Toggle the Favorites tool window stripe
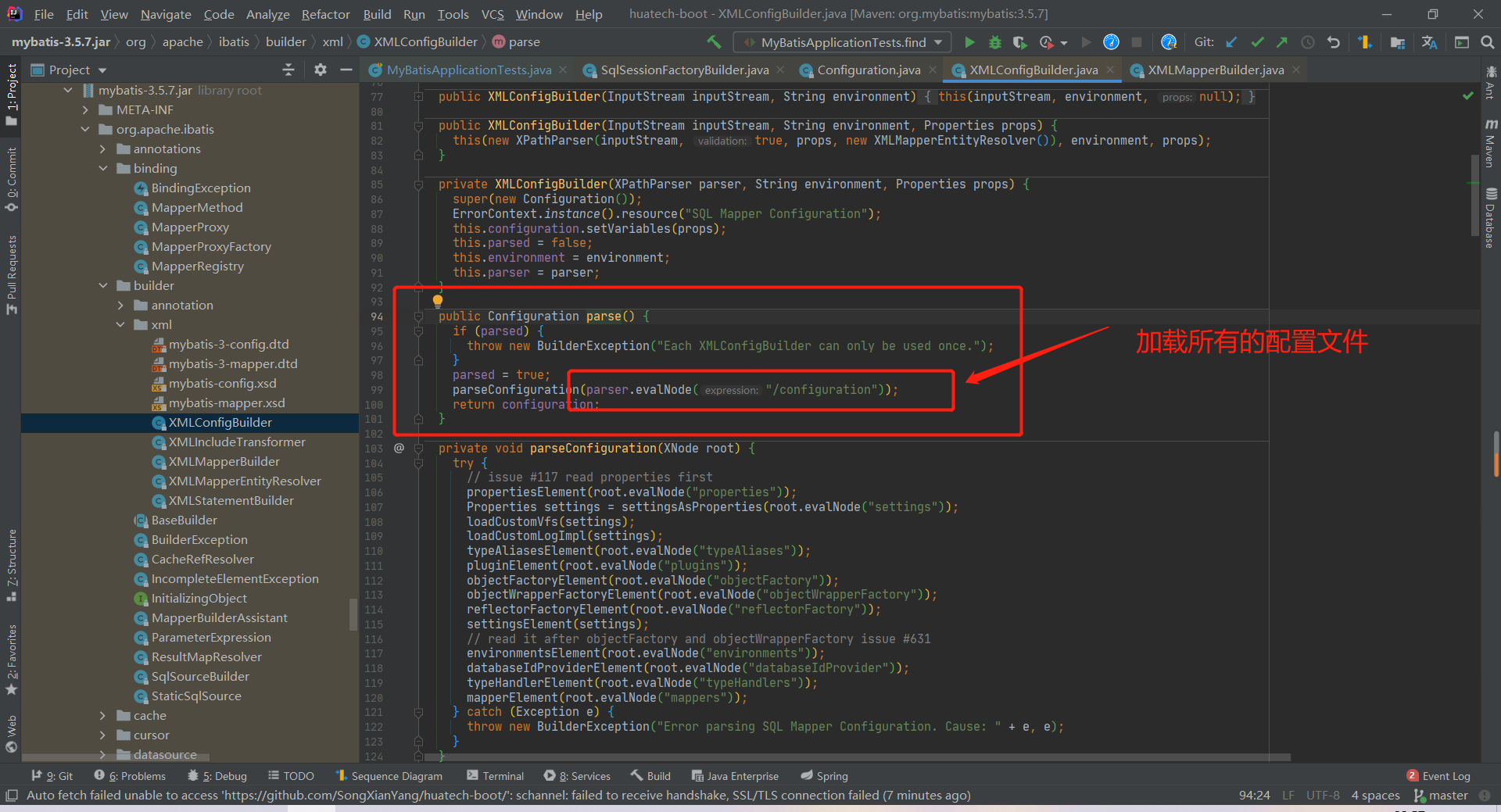Image resolution: width=1501 pixels, height=812 pixels. pyautogui.click(x=11, y=659)
